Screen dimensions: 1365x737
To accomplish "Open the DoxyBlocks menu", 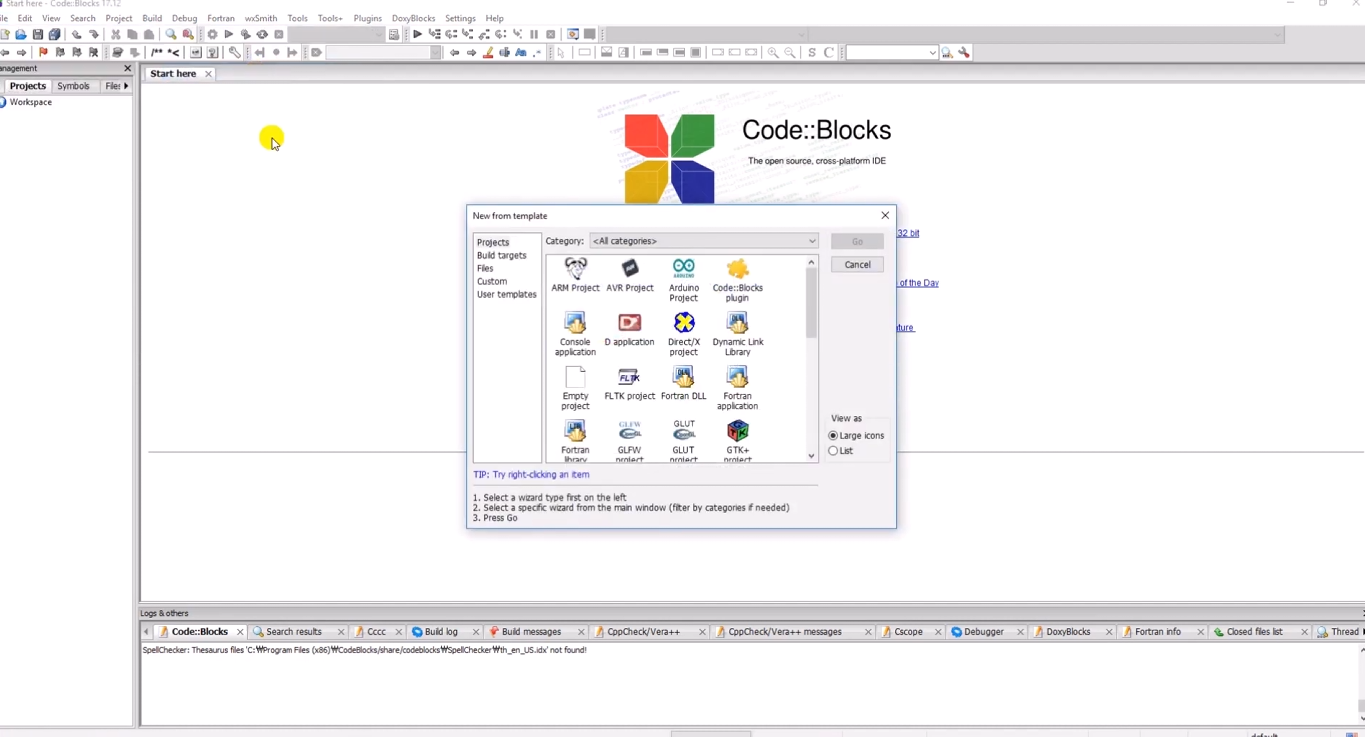I will [x=413, y=18].
